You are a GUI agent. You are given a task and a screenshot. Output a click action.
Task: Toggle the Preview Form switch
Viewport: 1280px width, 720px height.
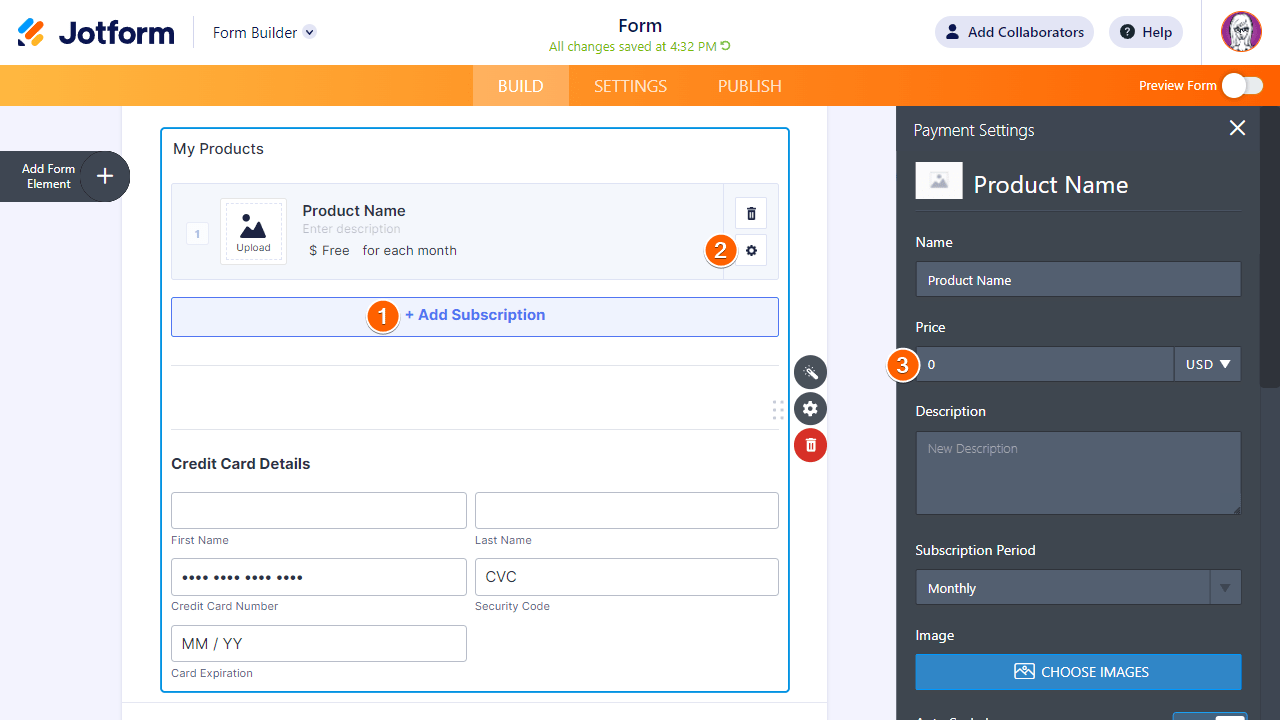click(1242, 86)
